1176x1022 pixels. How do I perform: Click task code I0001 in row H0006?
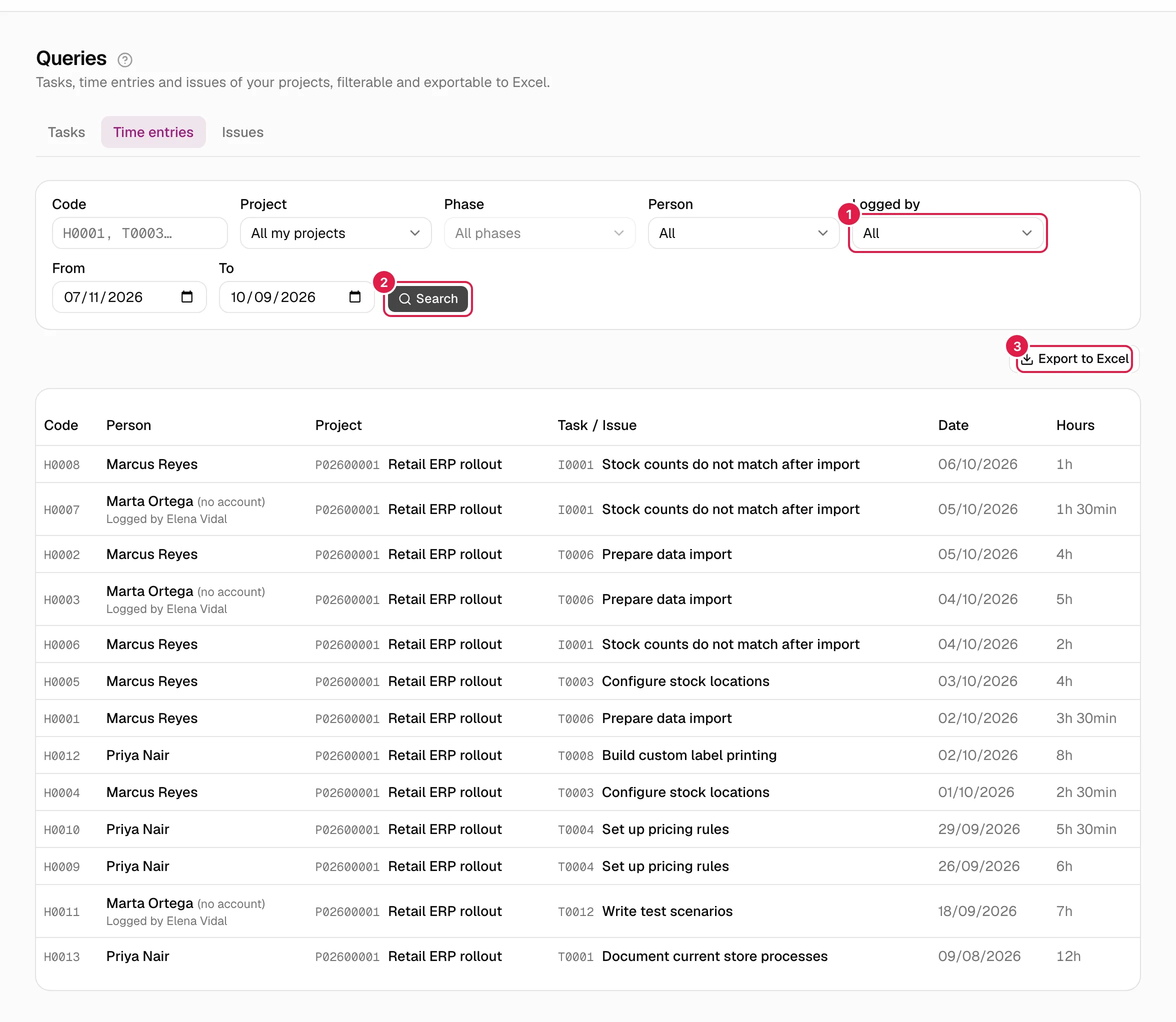[x=575, y=645]
